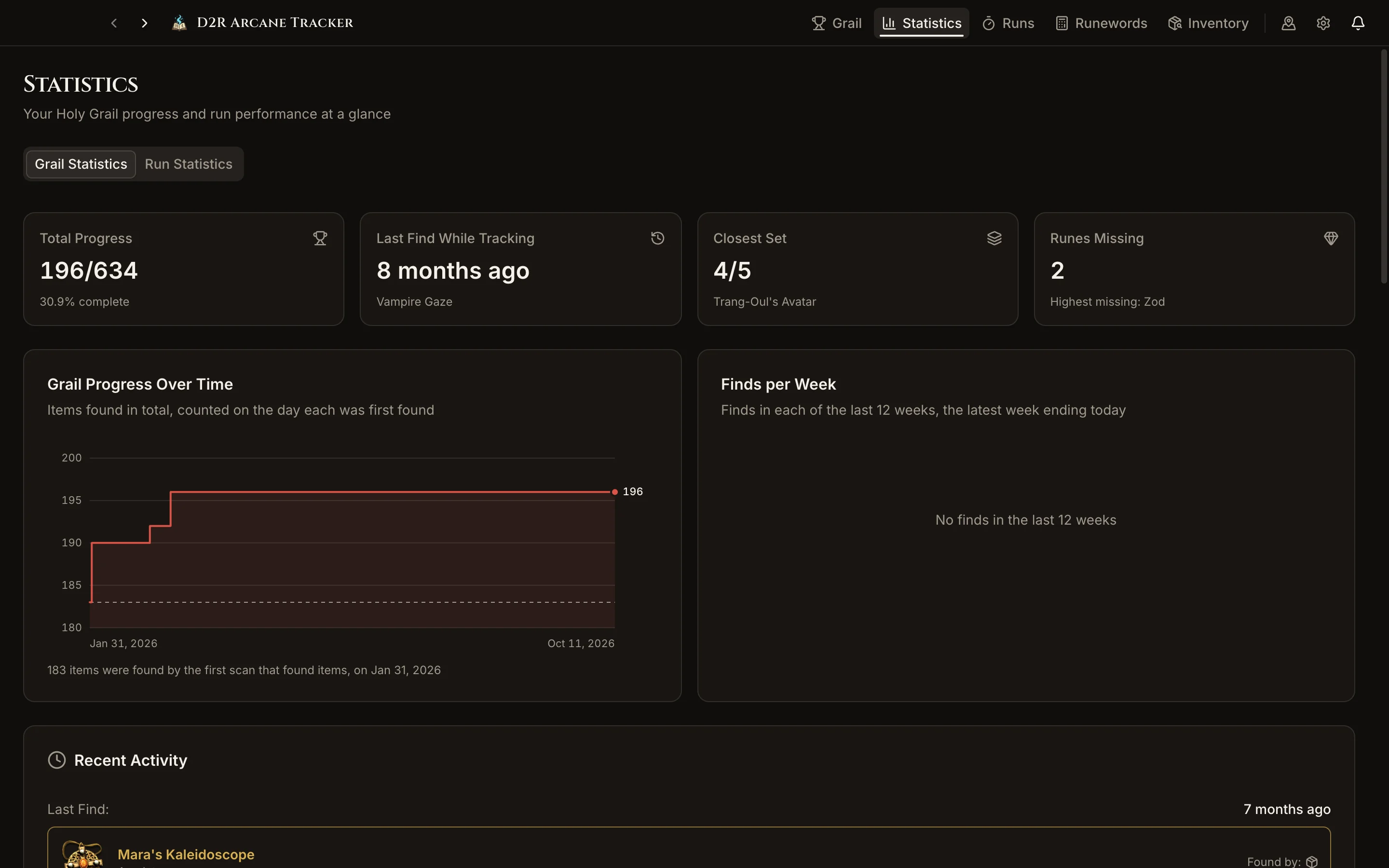Click the Statistics bar-chart icon
This screenshot has width=1389, height=868.
pyautogui.click(x=888, y=23)
